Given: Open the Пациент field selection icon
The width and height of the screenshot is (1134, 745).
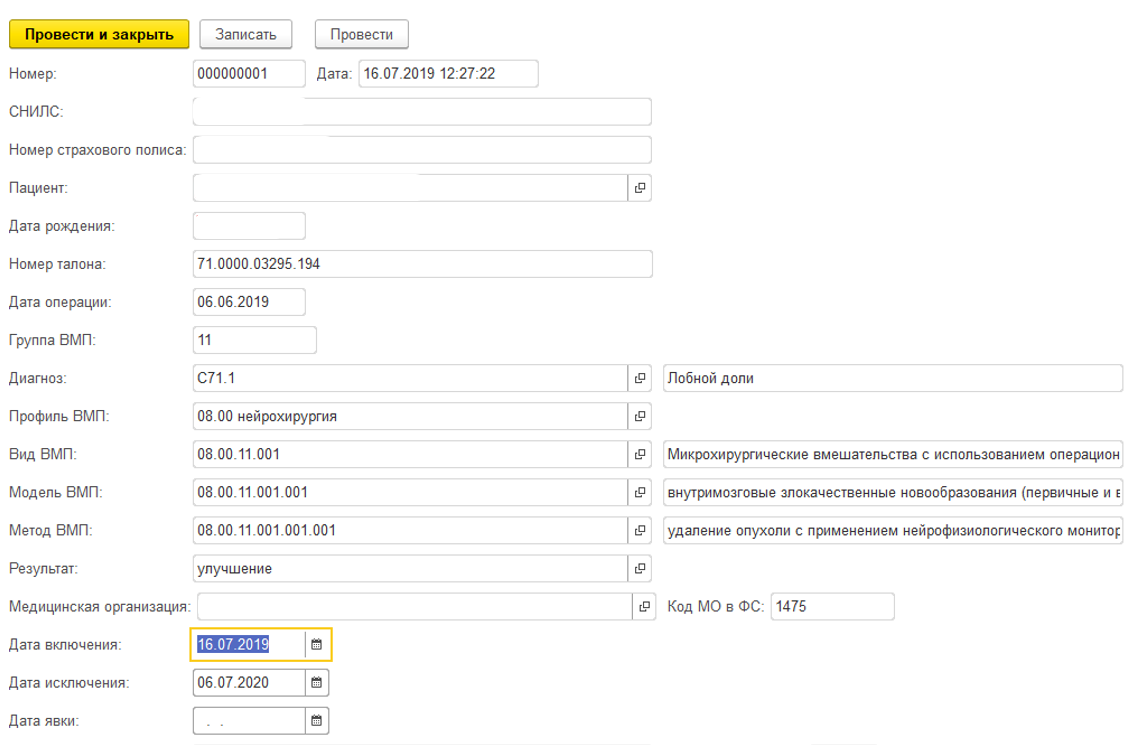Looking at the screenshot, I should pos(640,188).
